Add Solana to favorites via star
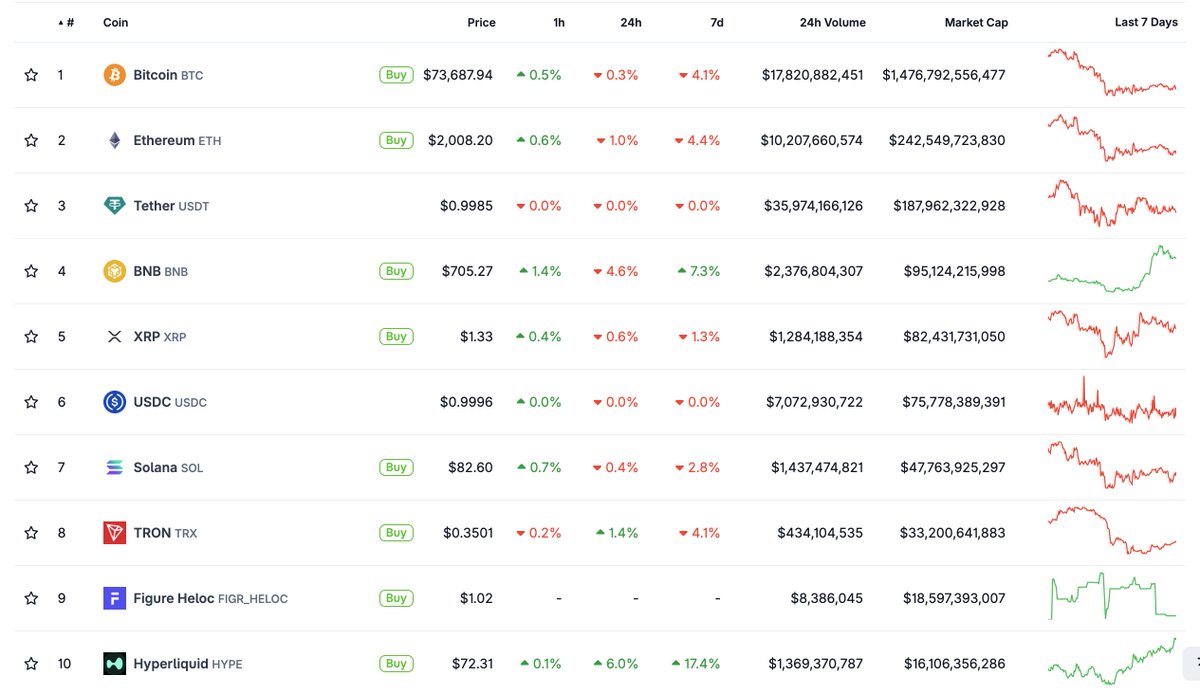The height and width of the screenshot is (694, 1200). point(31,467)
